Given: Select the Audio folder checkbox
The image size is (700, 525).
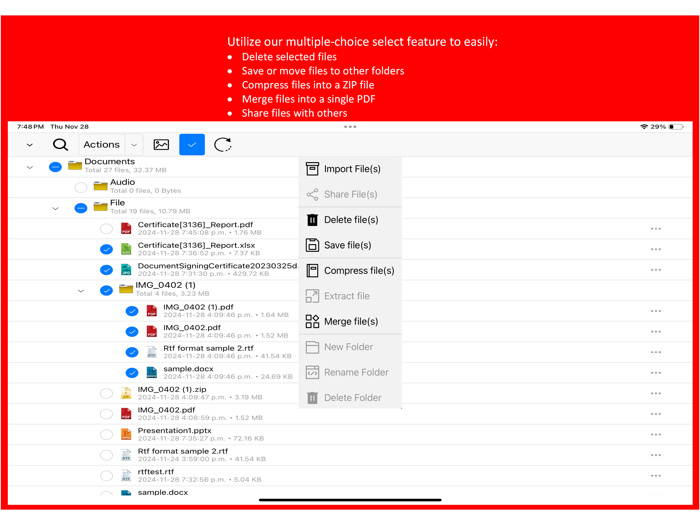Looking at the screenshot, I should tap(81, 188).
